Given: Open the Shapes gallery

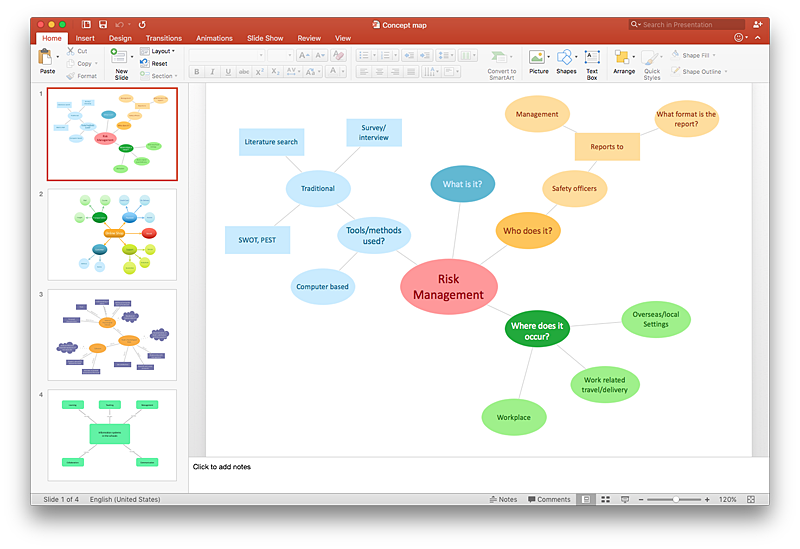Looking at the screenshot, I should click(566, 62).
